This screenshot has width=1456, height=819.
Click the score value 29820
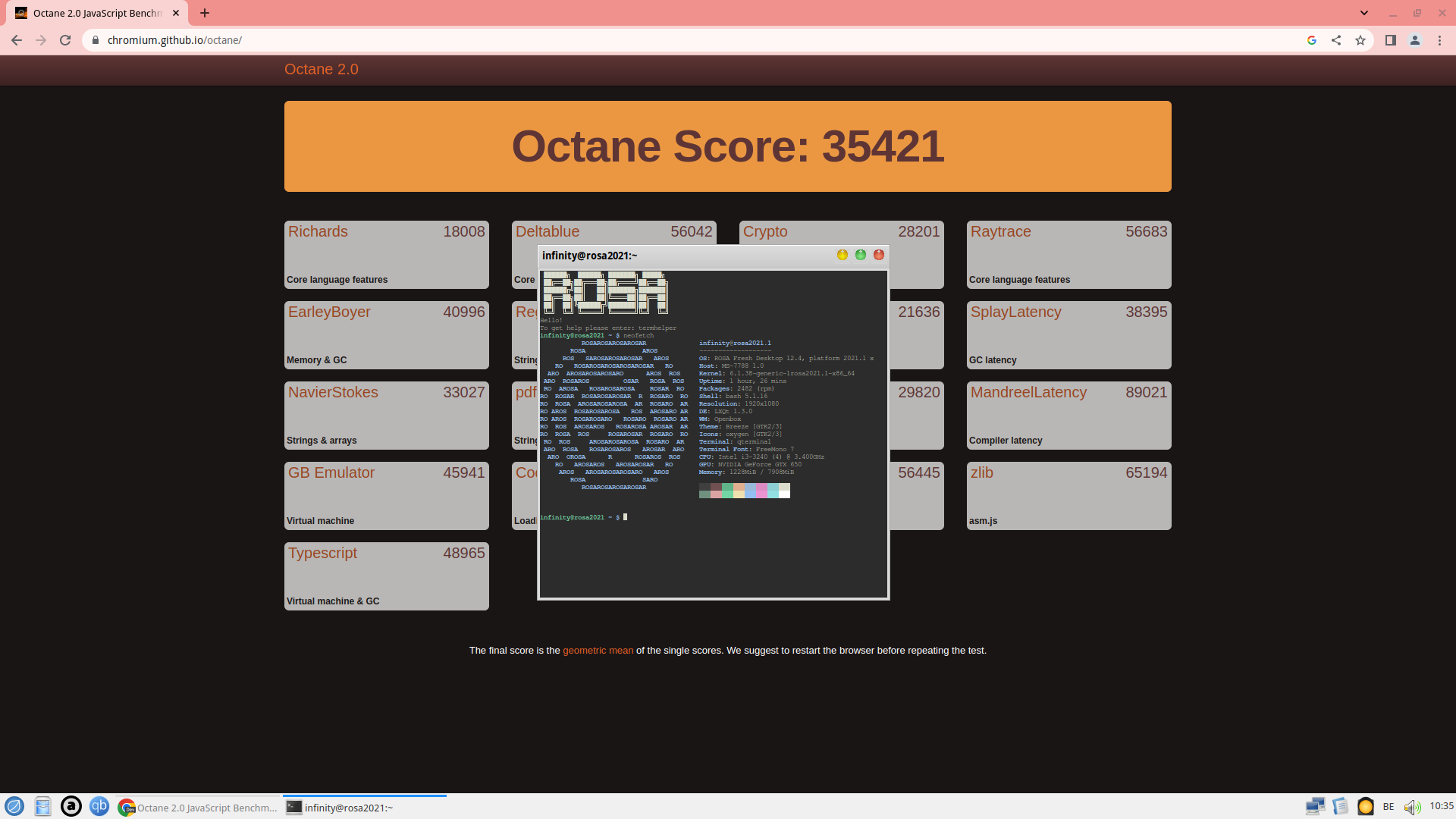919,392
